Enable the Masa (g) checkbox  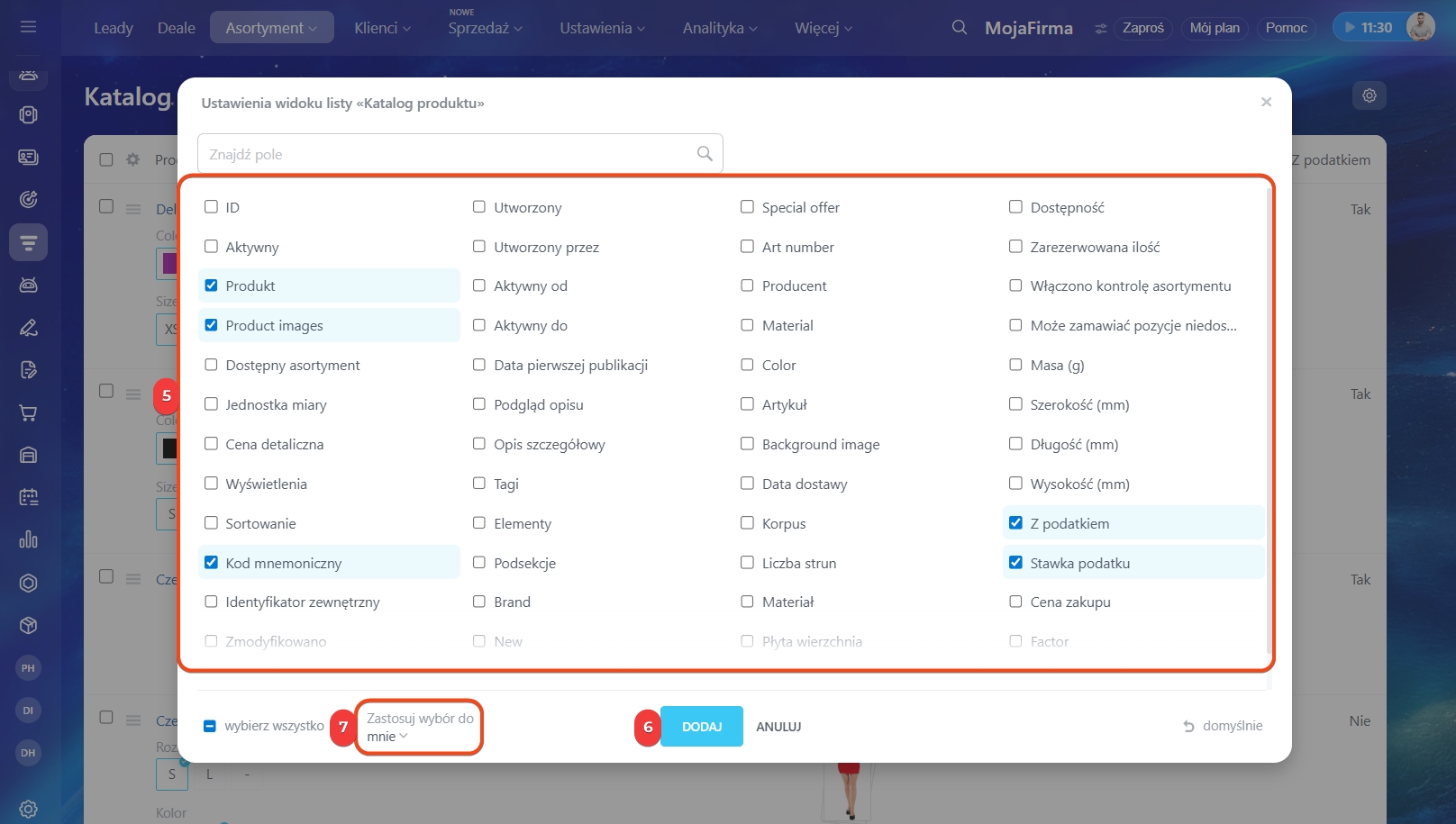pyautogui.click(x=1015, y=365)
